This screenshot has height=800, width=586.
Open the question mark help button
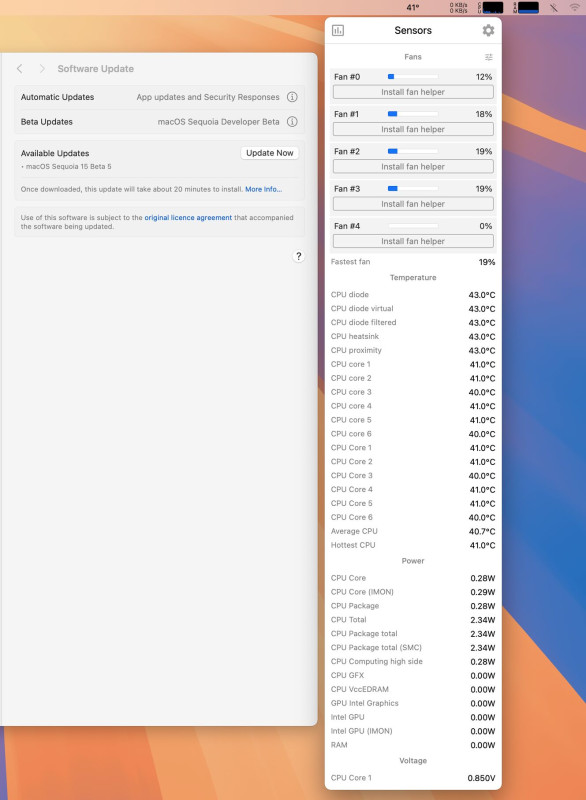click(x=298, y=256)
